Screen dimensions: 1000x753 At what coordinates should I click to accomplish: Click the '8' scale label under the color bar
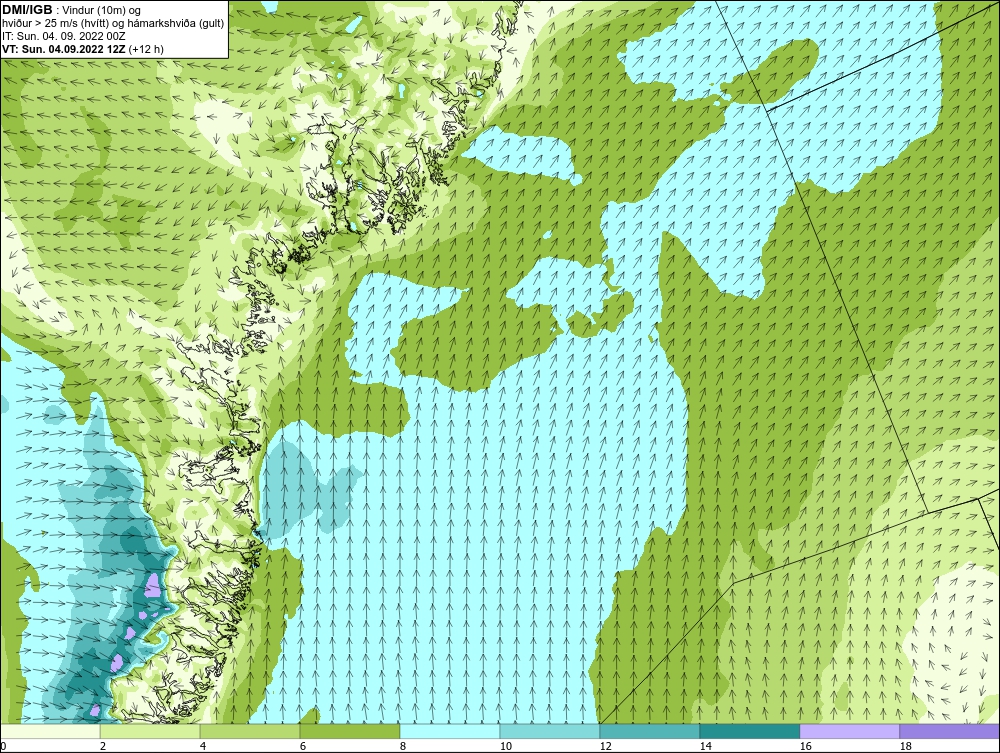402,746
